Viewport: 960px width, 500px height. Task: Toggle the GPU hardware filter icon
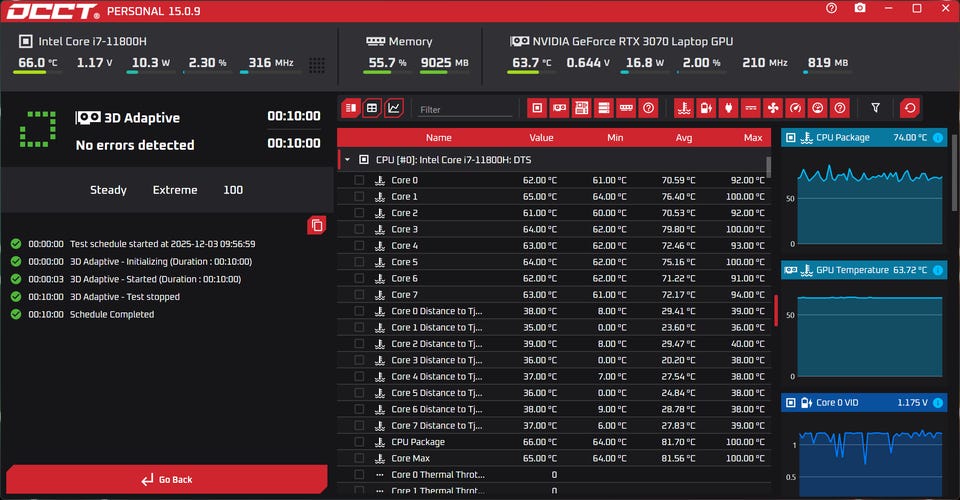559,108
